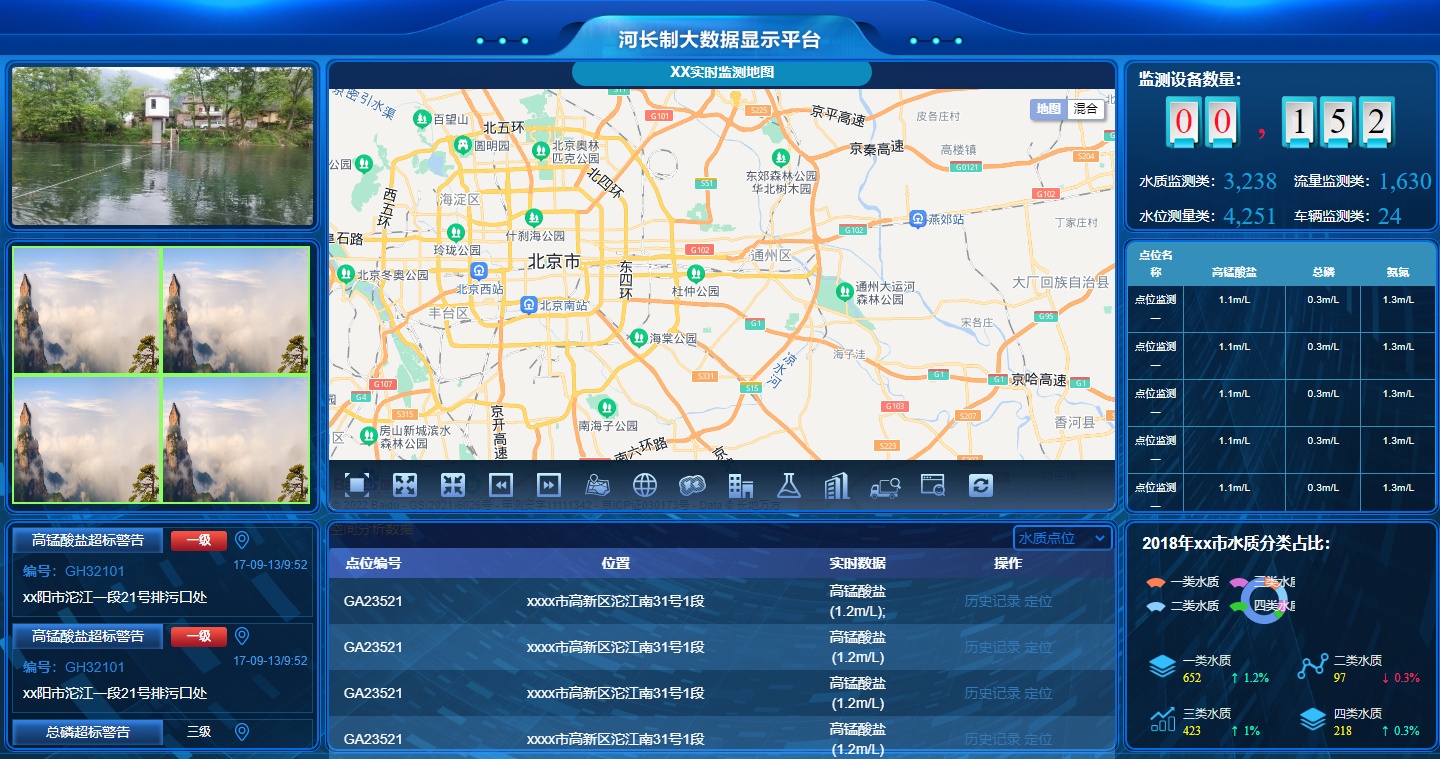Click the fast-forward double-arrow icon
This screenshot has height=759, width=1440.
point(549,485)
